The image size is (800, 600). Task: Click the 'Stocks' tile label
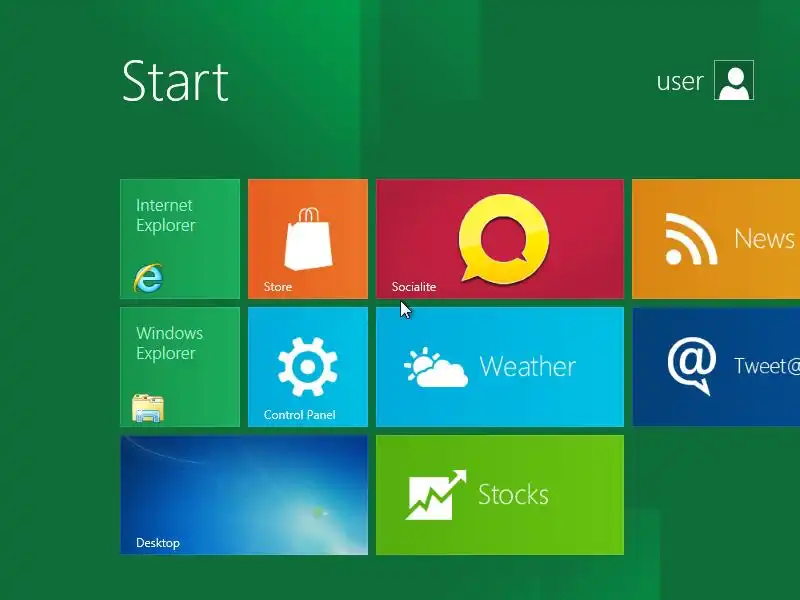[513, 494]
